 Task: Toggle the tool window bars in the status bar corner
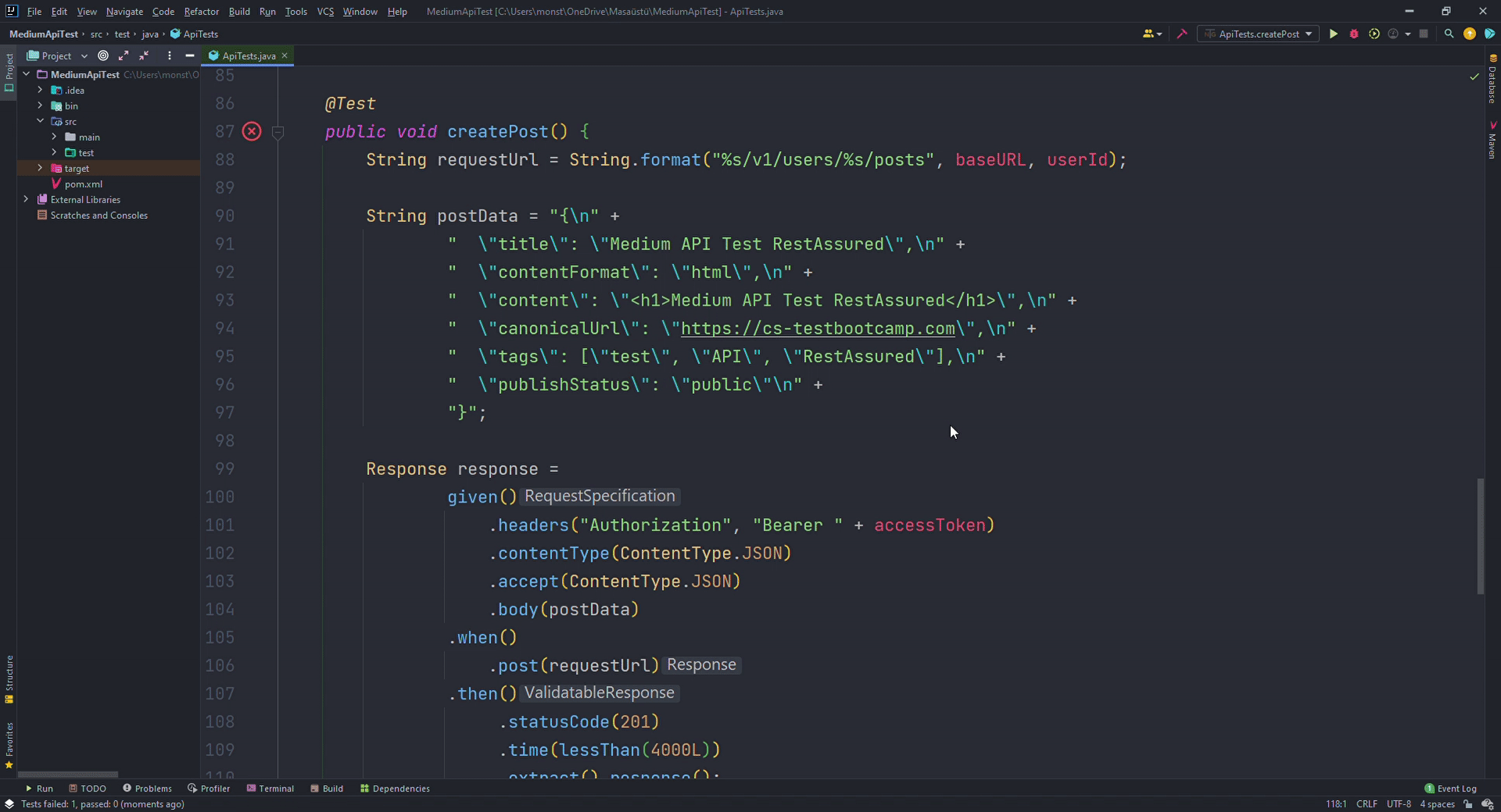tap(9, 803)
